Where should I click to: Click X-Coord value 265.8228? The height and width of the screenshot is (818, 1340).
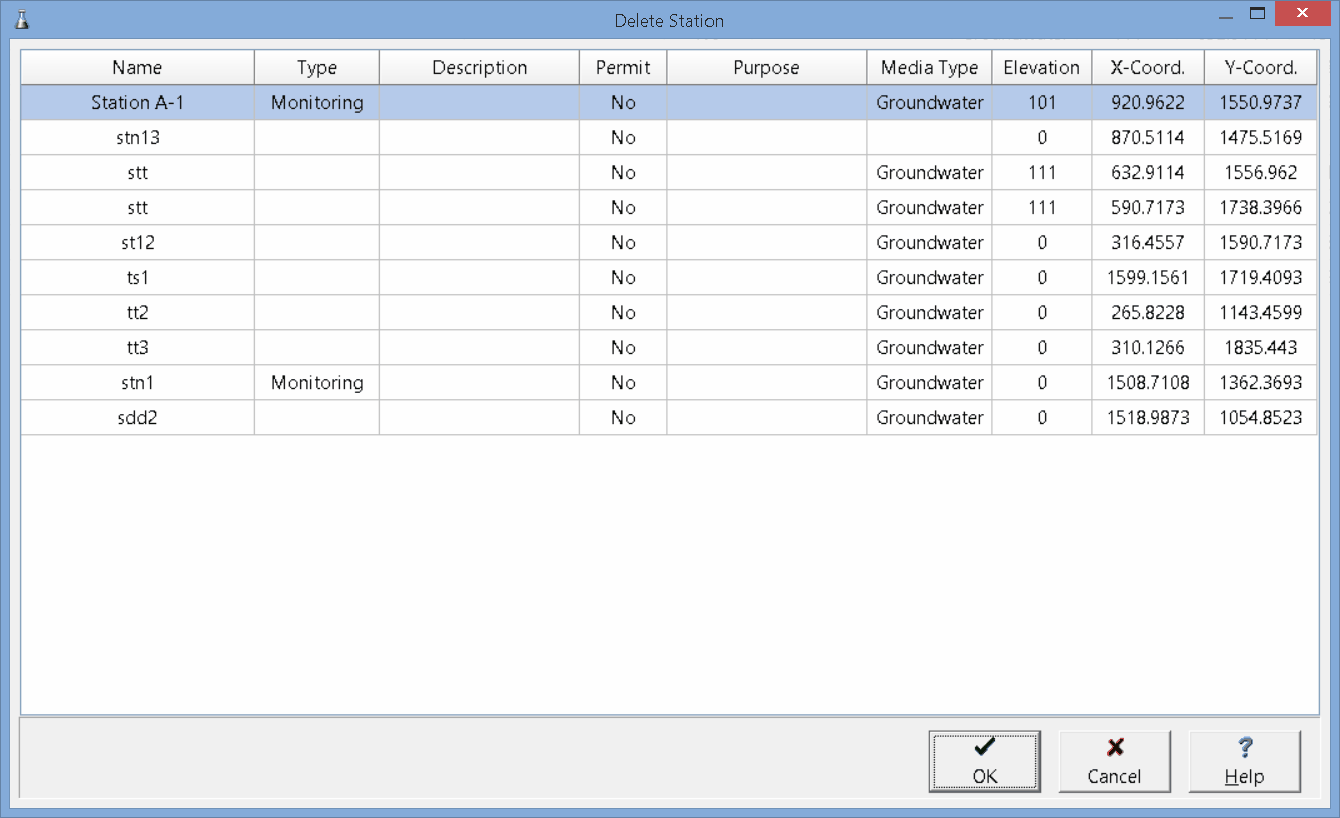pyautogui.click(x=1148, y=313)
